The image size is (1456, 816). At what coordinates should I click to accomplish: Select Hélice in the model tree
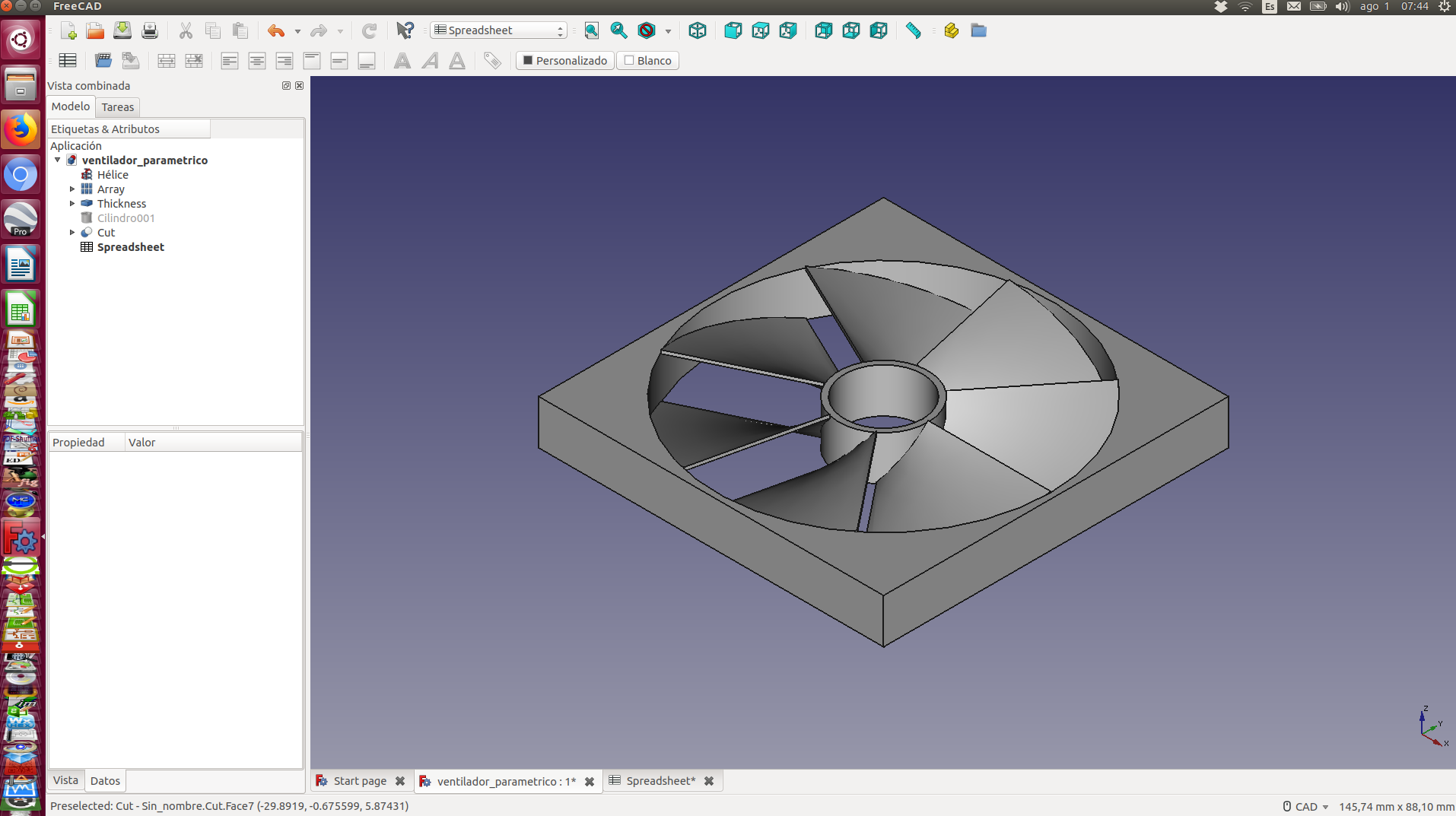(x=113, y=175)
